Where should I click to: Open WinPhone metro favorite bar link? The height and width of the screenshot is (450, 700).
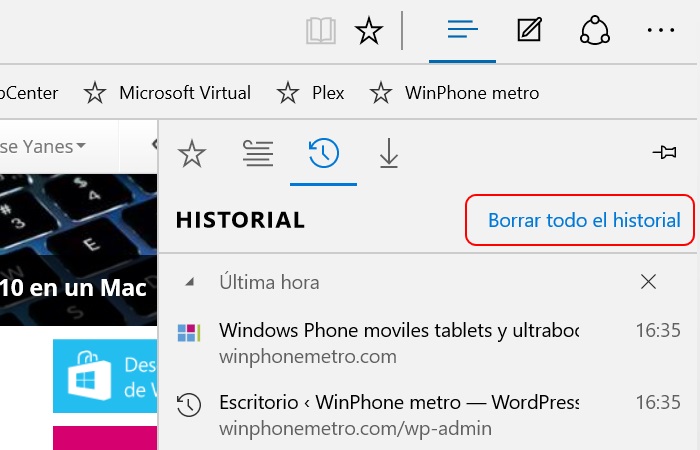[454, 93]
